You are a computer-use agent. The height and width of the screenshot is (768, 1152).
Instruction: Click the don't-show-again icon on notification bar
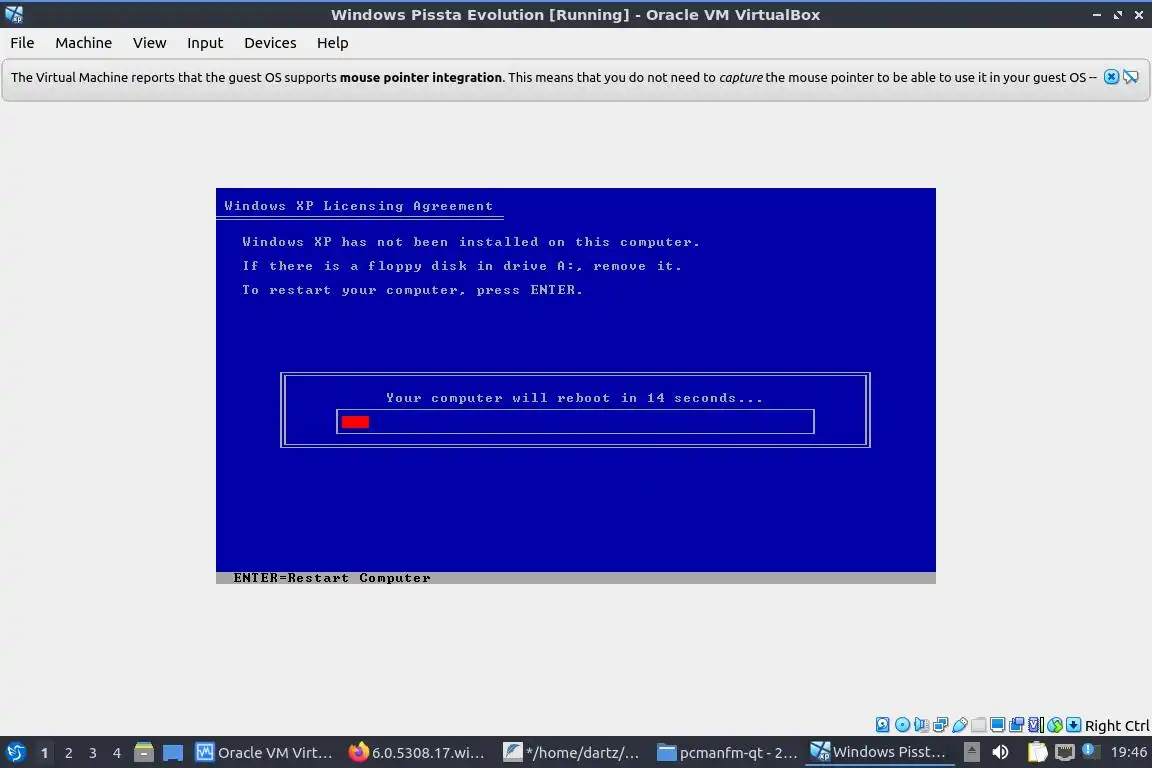click(1131, 76)
